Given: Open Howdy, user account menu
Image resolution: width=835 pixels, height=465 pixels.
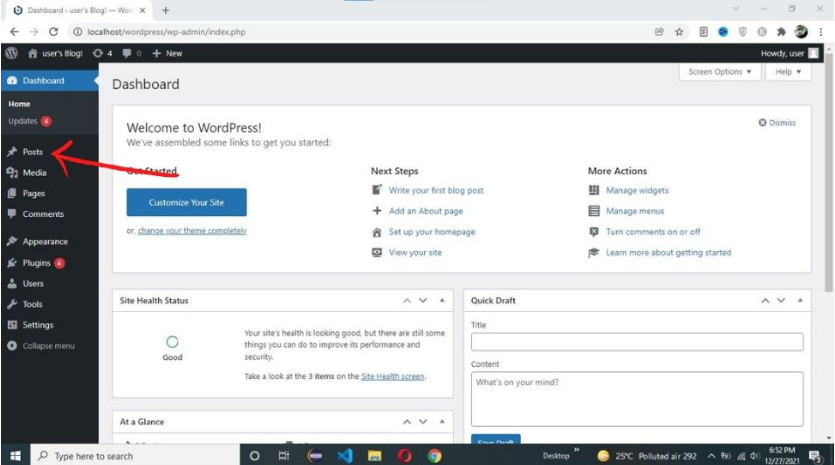Looking at the screenshot, I should pyautogui.click(x=789, y=53).
